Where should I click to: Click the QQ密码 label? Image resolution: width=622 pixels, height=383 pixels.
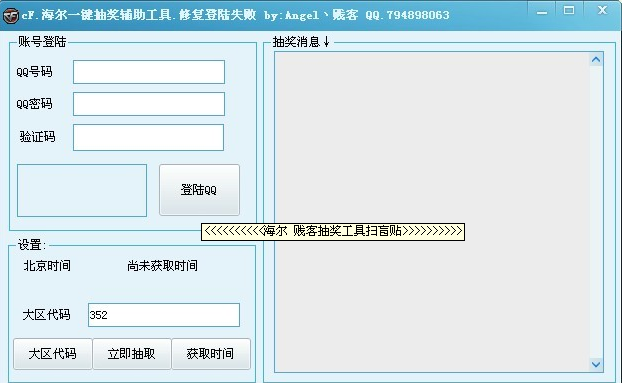[34, 104]
